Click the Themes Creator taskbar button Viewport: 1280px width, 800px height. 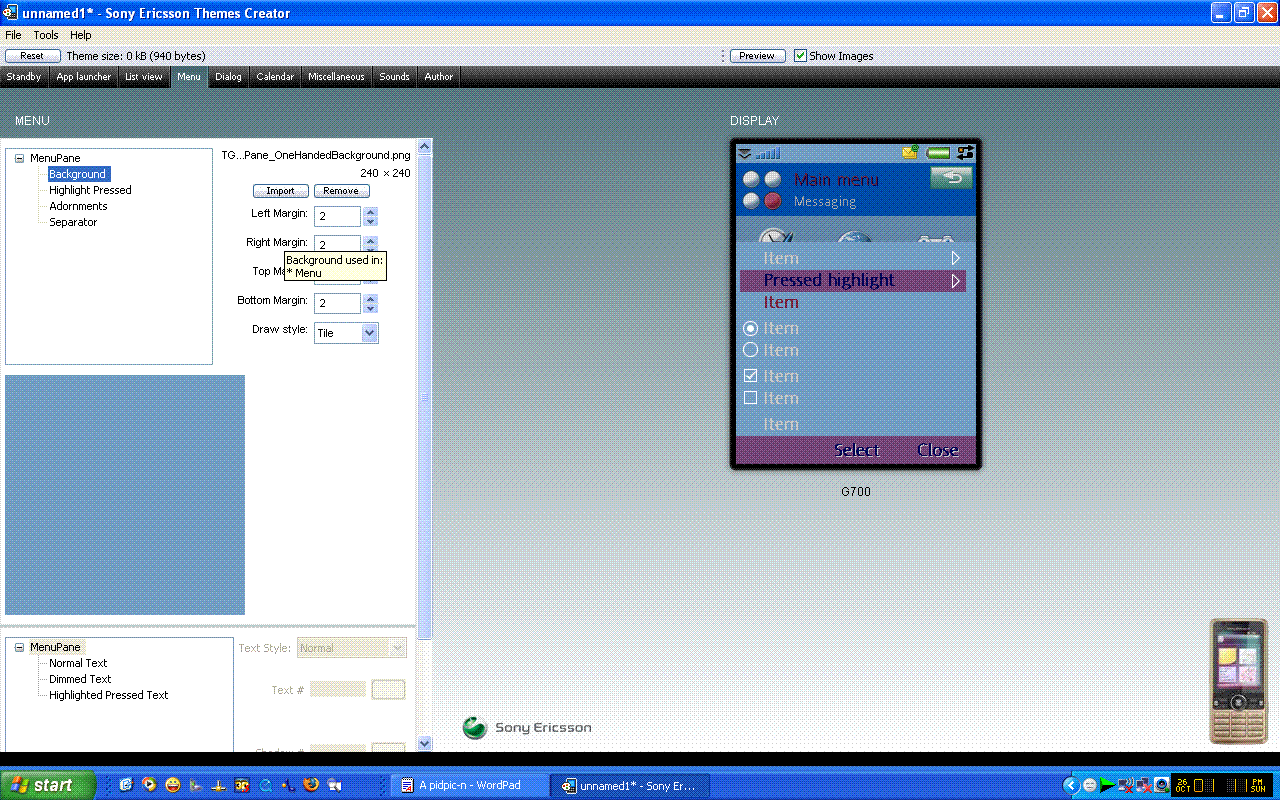coord(631,785)
